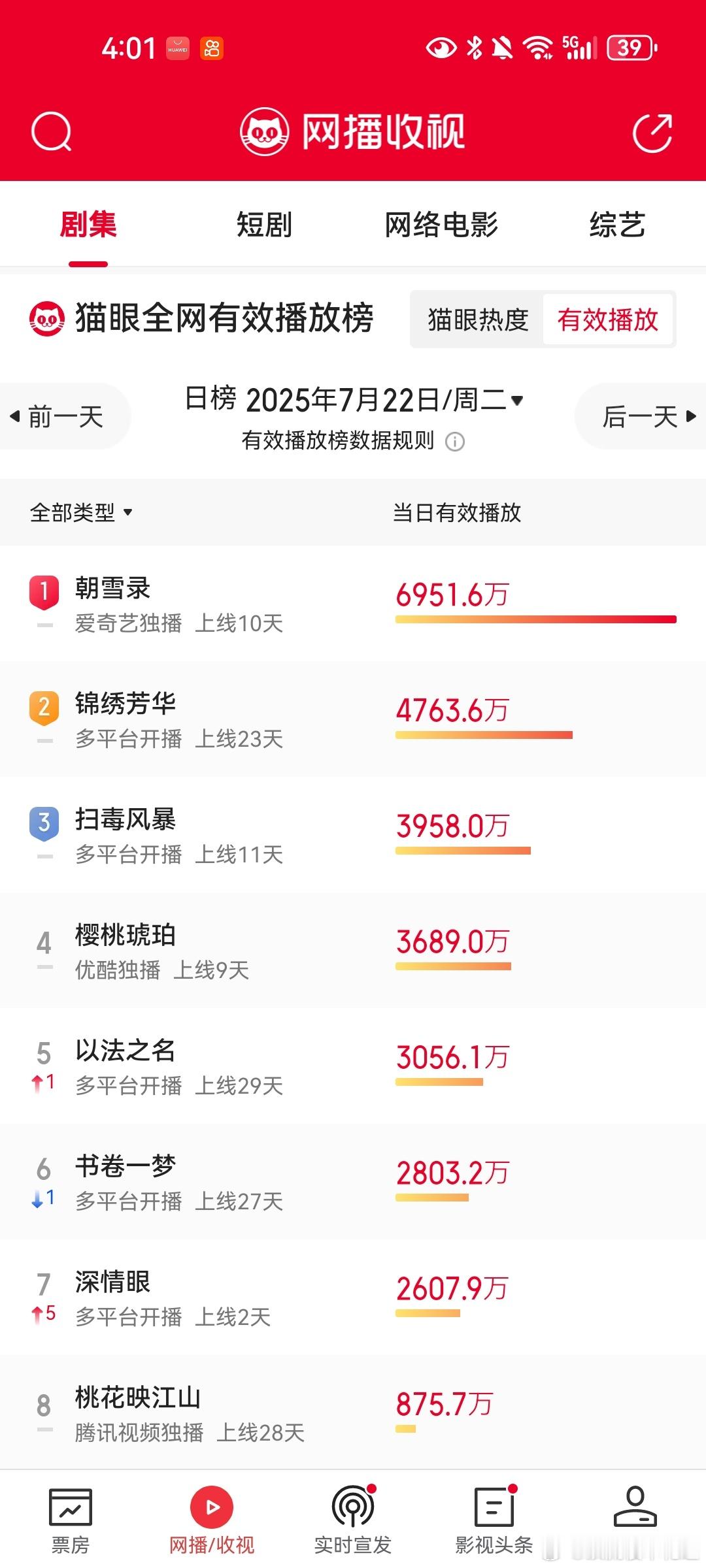Switch to the 短剧 tab
706x1568 pixels.
coord(264,225)
